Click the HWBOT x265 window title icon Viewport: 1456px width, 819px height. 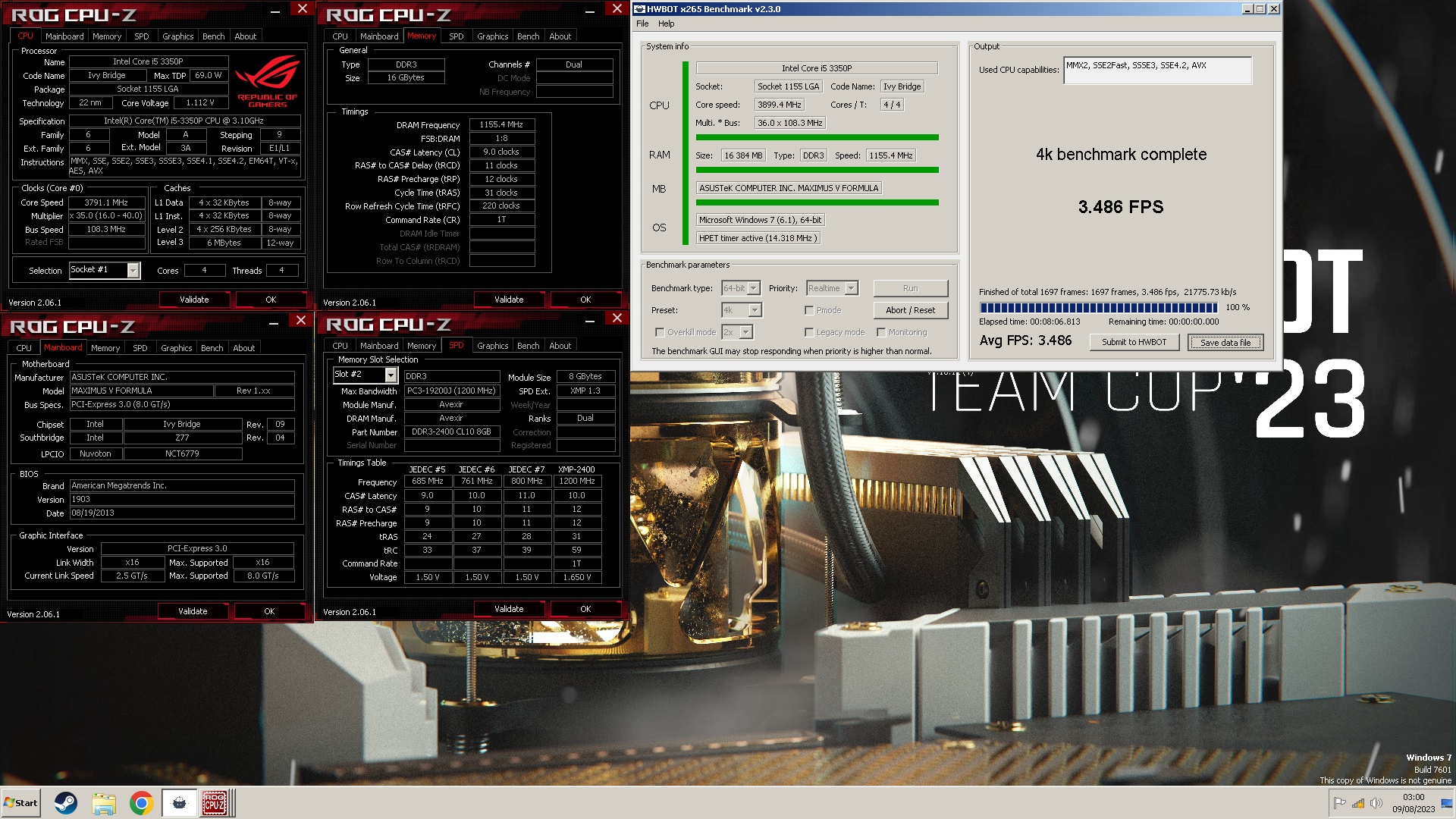point(639,9)
